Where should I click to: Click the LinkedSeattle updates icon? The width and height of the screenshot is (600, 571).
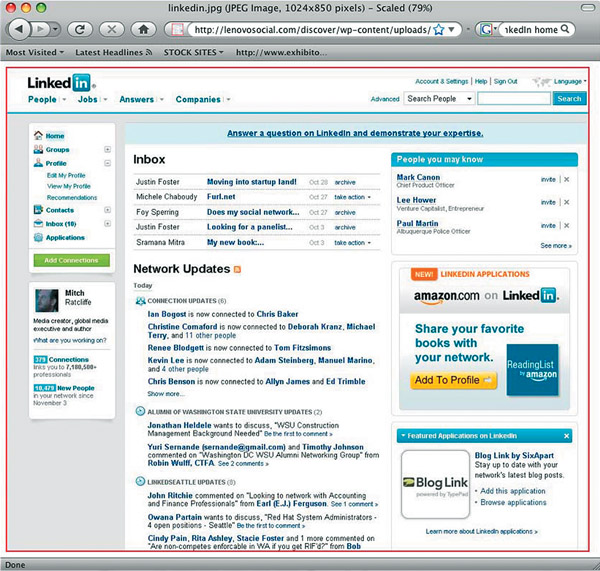140,481
